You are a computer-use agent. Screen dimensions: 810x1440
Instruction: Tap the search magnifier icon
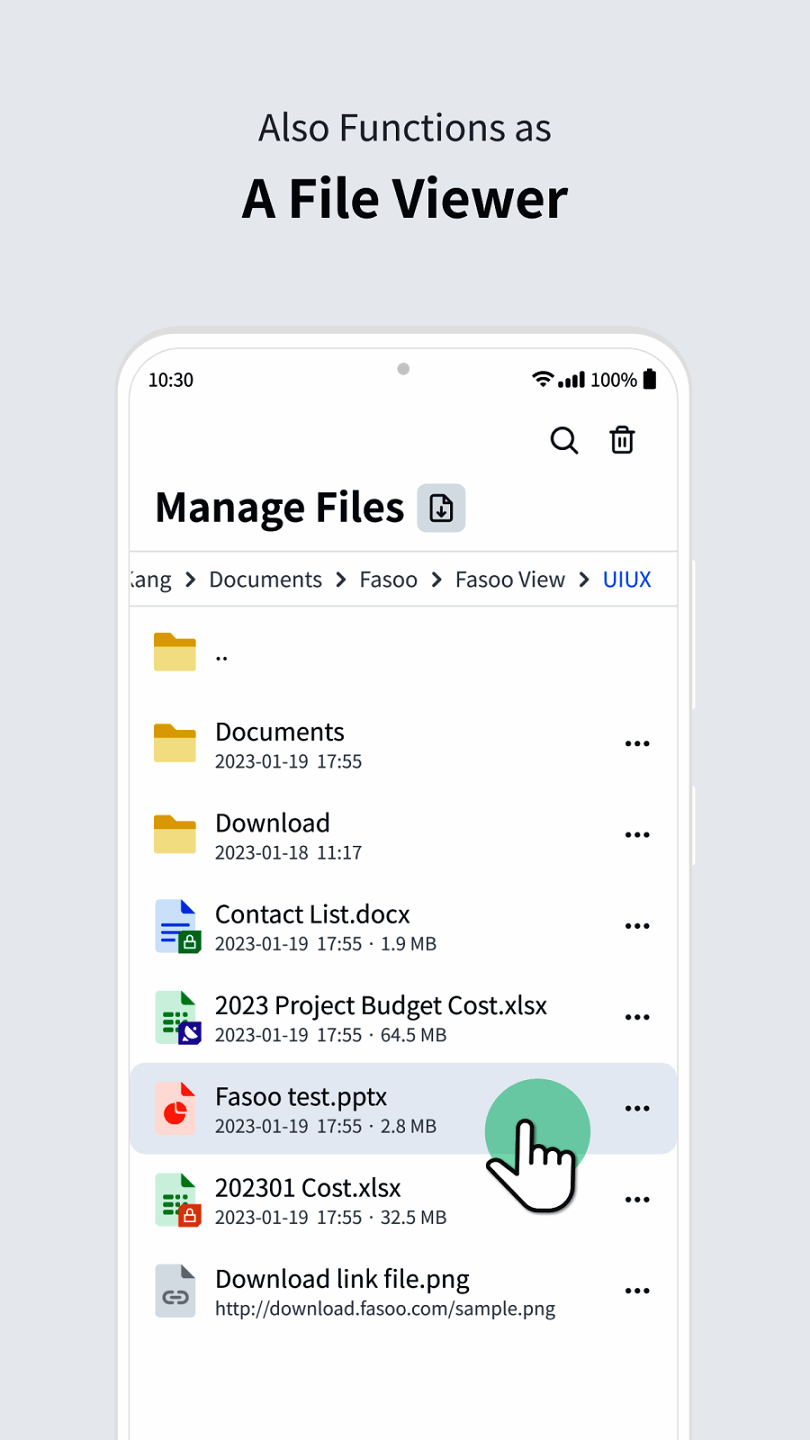(564, 440)
